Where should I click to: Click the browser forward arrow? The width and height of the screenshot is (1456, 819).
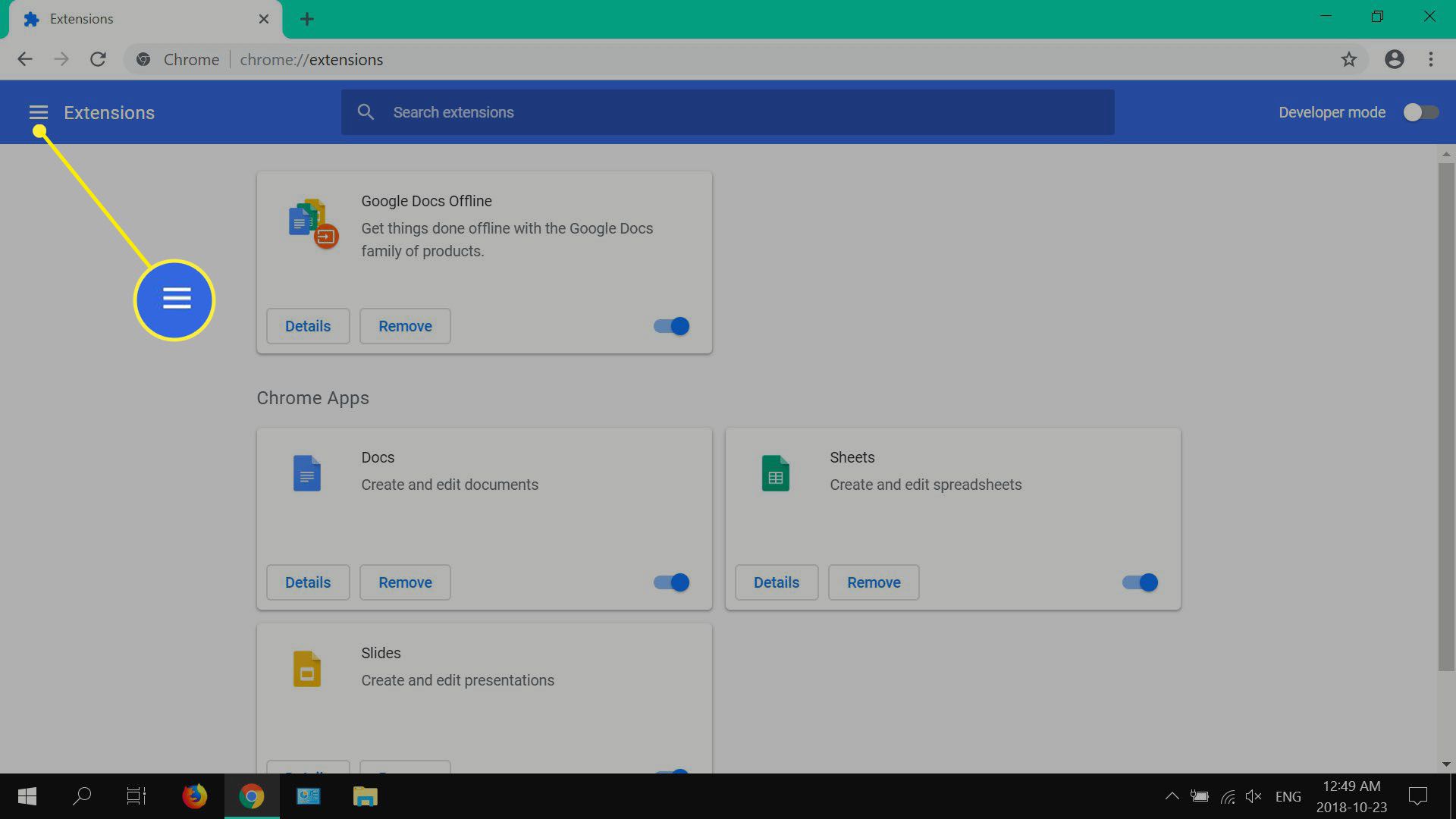point(61,59)
